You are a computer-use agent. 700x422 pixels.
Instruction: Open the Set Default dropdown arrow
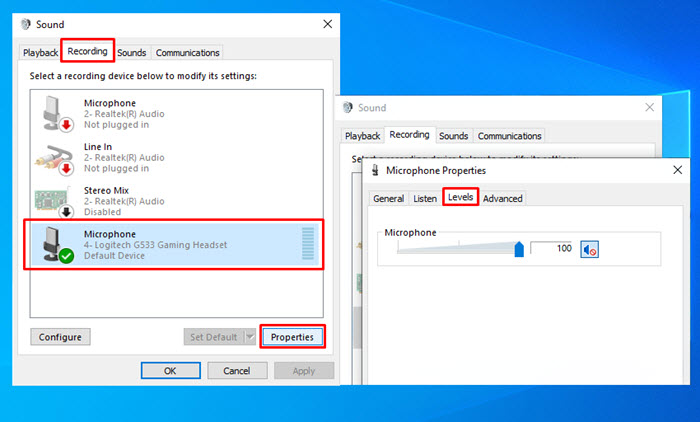click(250, 337)
